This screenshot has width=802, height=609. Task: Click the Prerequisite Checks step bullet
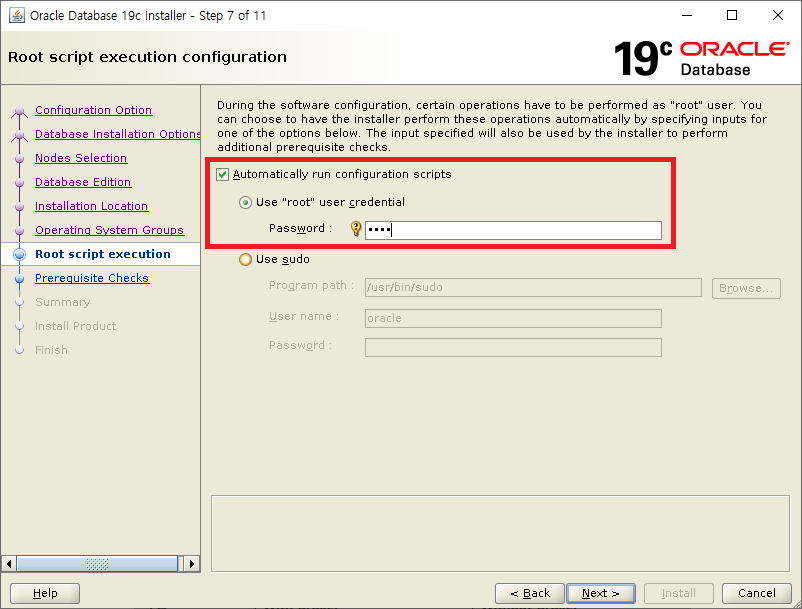click(19, 279)
